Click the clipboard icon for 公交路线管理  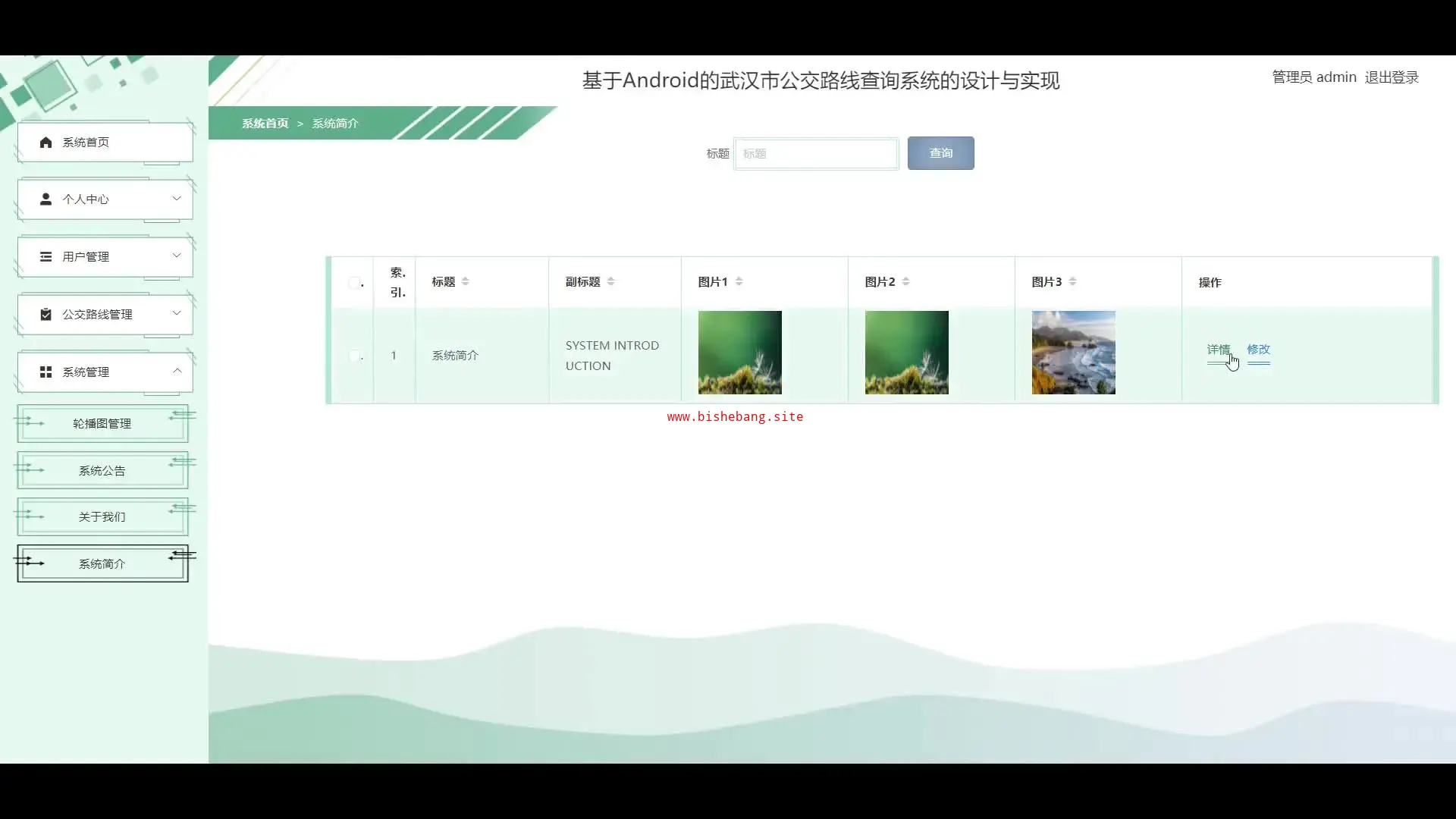pos(45,315)
